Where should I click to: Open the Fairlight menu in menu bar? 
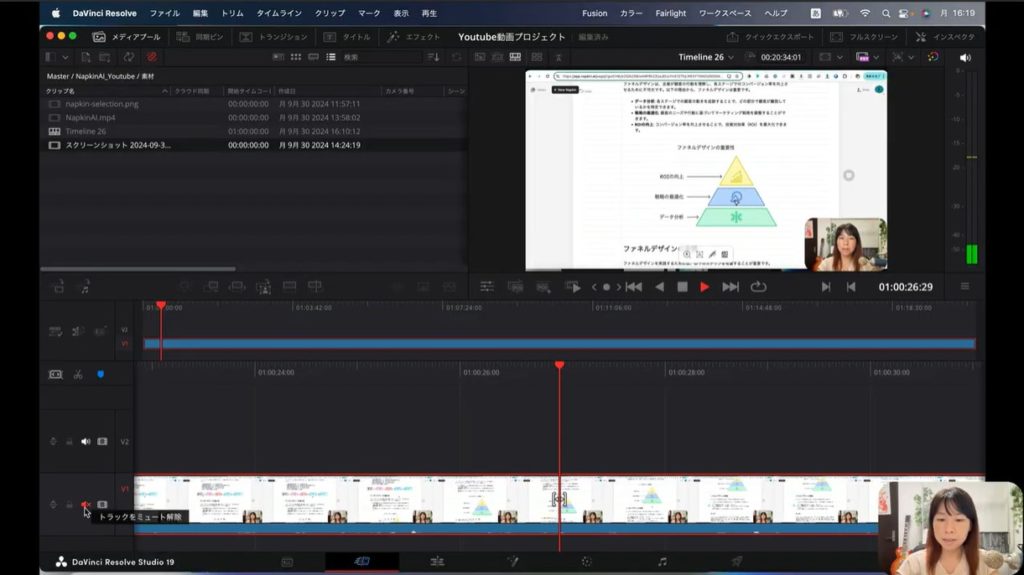click(671, 13)
